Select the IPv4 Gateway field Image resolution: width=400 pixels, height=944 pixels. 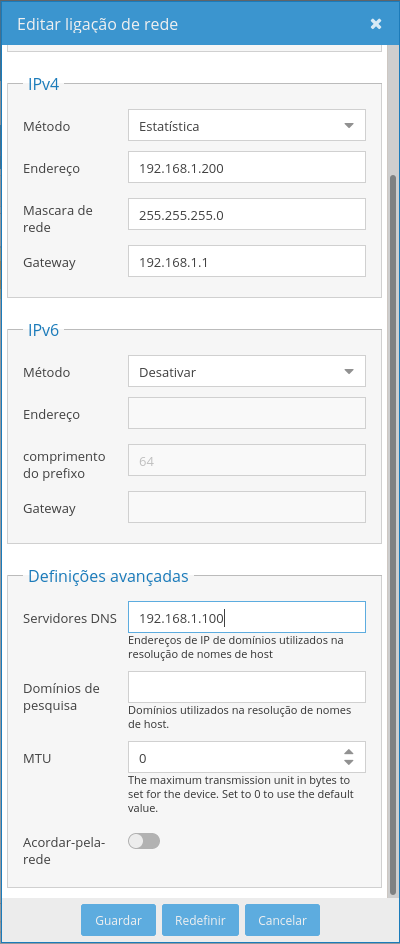[246, 261]
